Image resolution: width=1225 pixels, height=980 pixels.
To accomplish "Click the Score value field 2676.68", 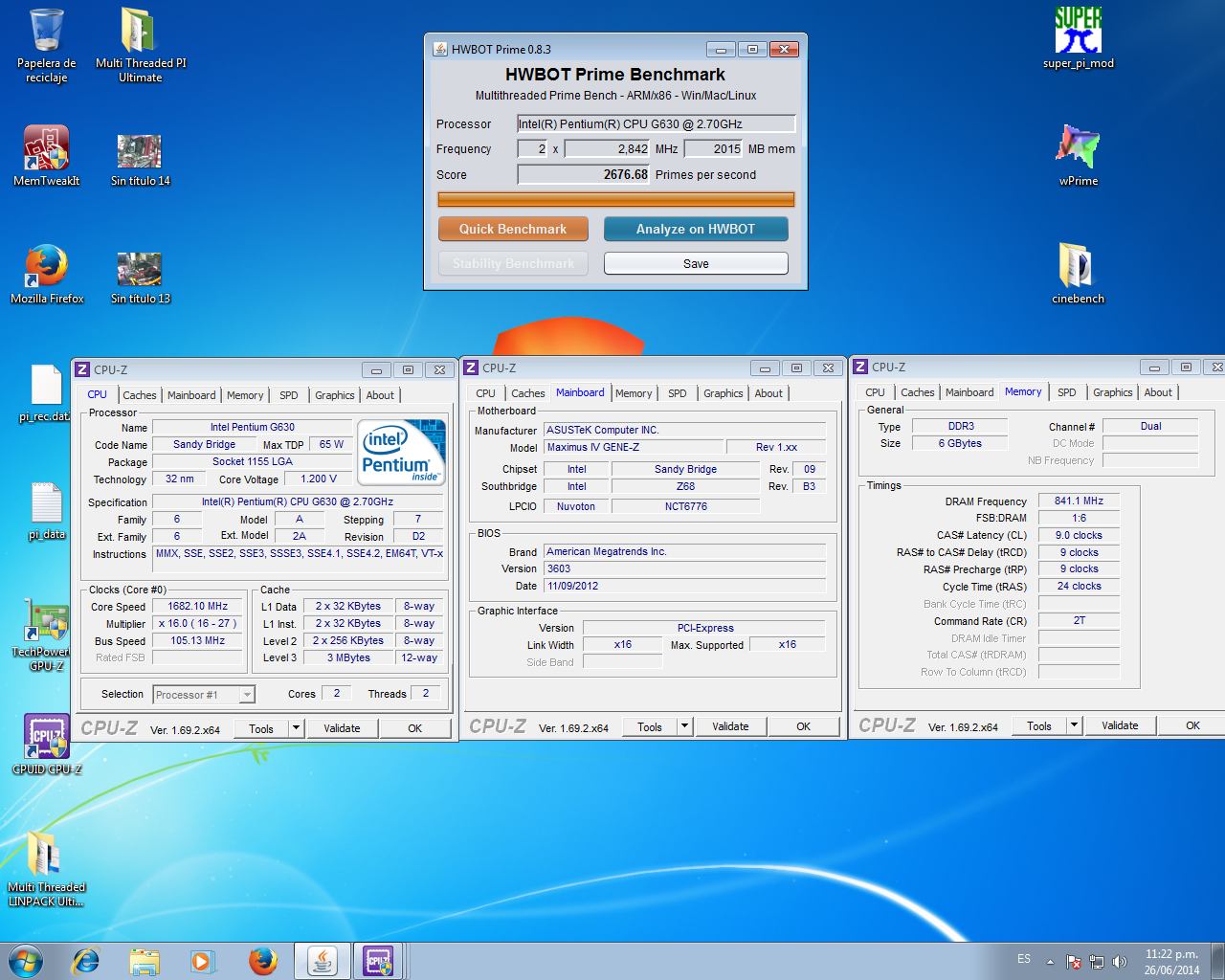I will coord(584,174).
